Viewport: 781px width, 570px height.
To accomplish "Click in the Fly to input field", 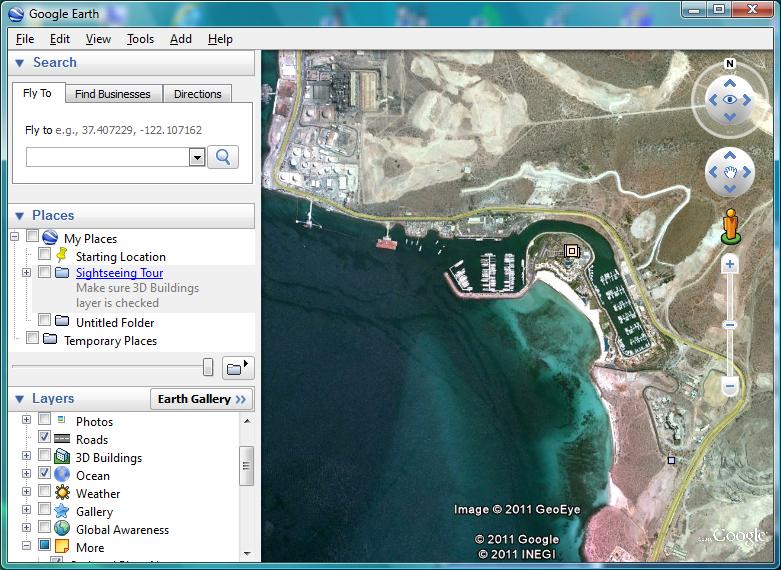I will tap(108, 157).
